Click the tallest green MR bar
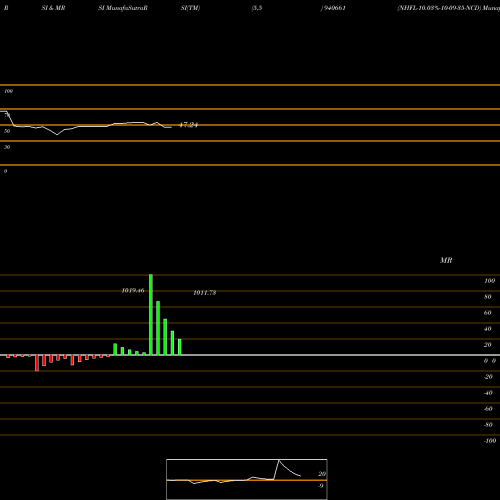This screenshot has height=500, width=500. [x=151, y=315]
